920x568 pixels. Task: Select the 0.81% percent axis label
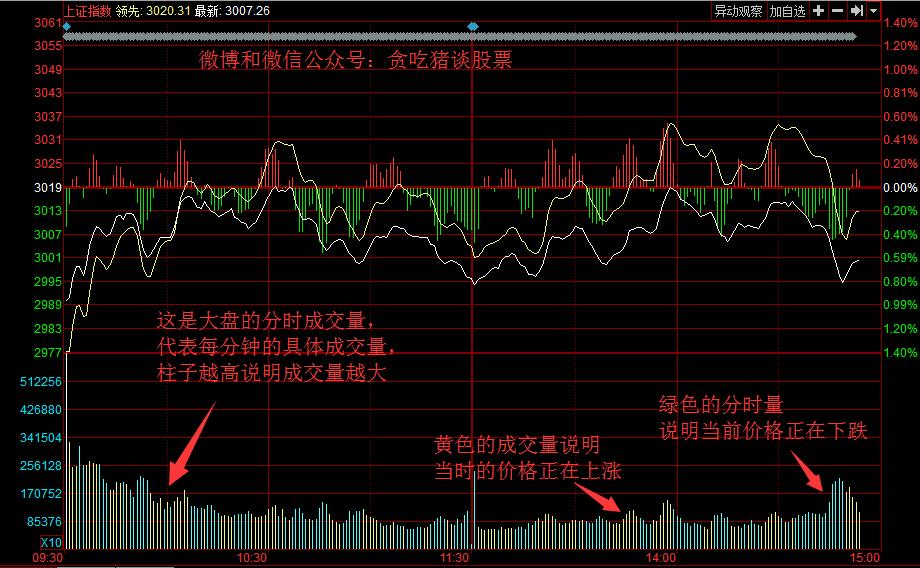coord(901,93)
